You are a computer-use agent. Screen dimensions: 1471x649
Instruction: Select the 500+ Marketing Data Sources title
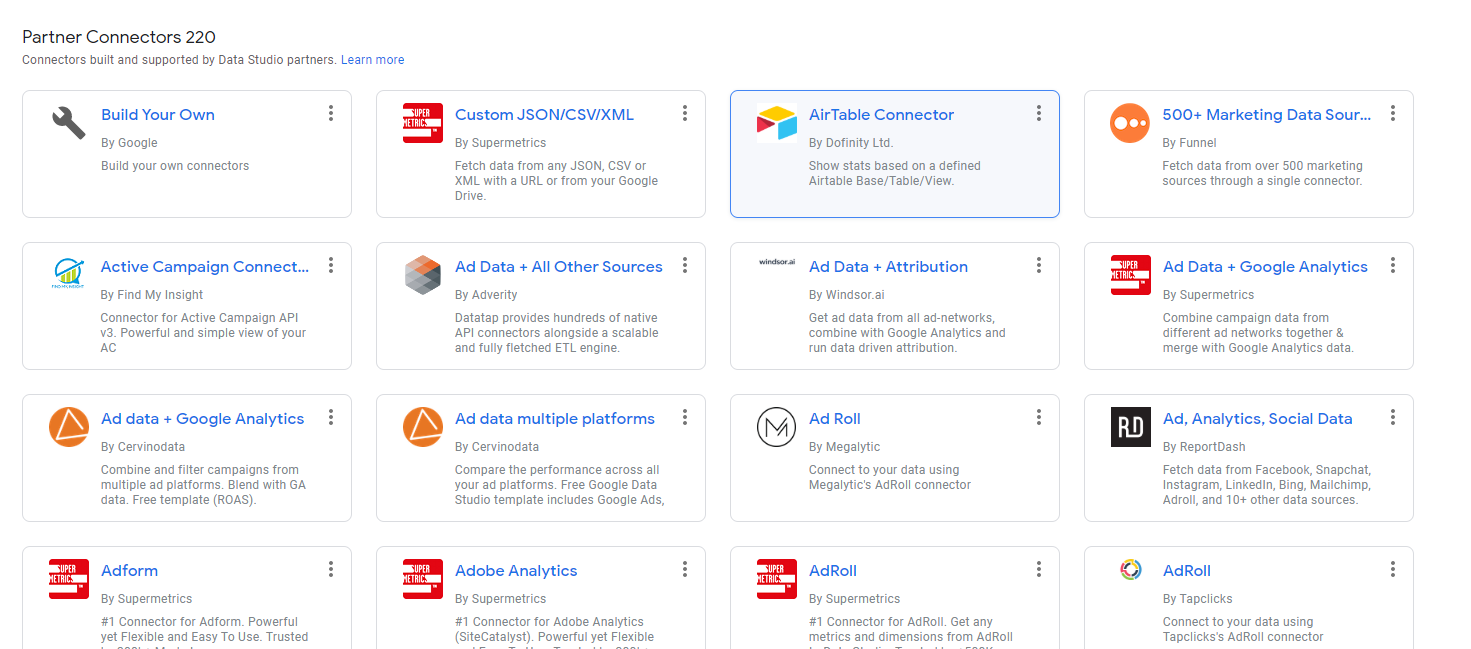point(1267,115)
